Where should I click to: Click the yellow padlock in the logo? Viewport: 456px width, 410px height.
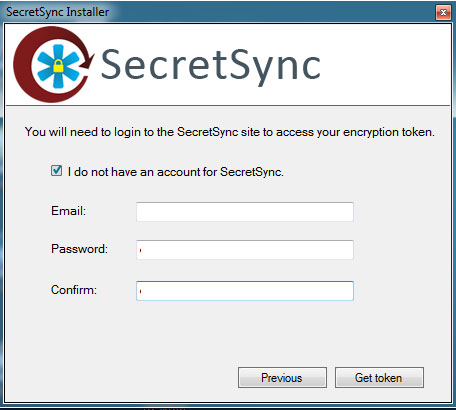[58, 66]
